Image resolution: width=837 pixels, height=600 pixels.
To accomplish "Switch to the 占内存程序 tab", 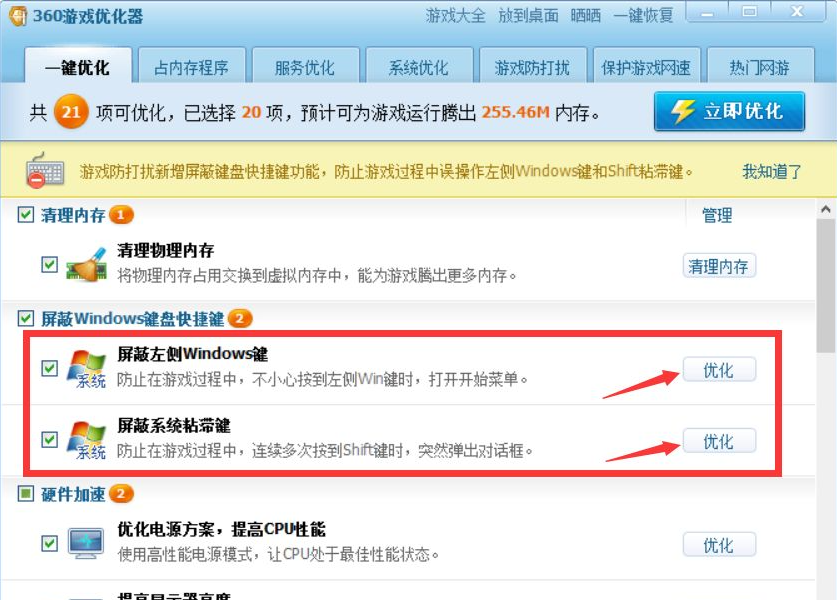I will (192, 66).
